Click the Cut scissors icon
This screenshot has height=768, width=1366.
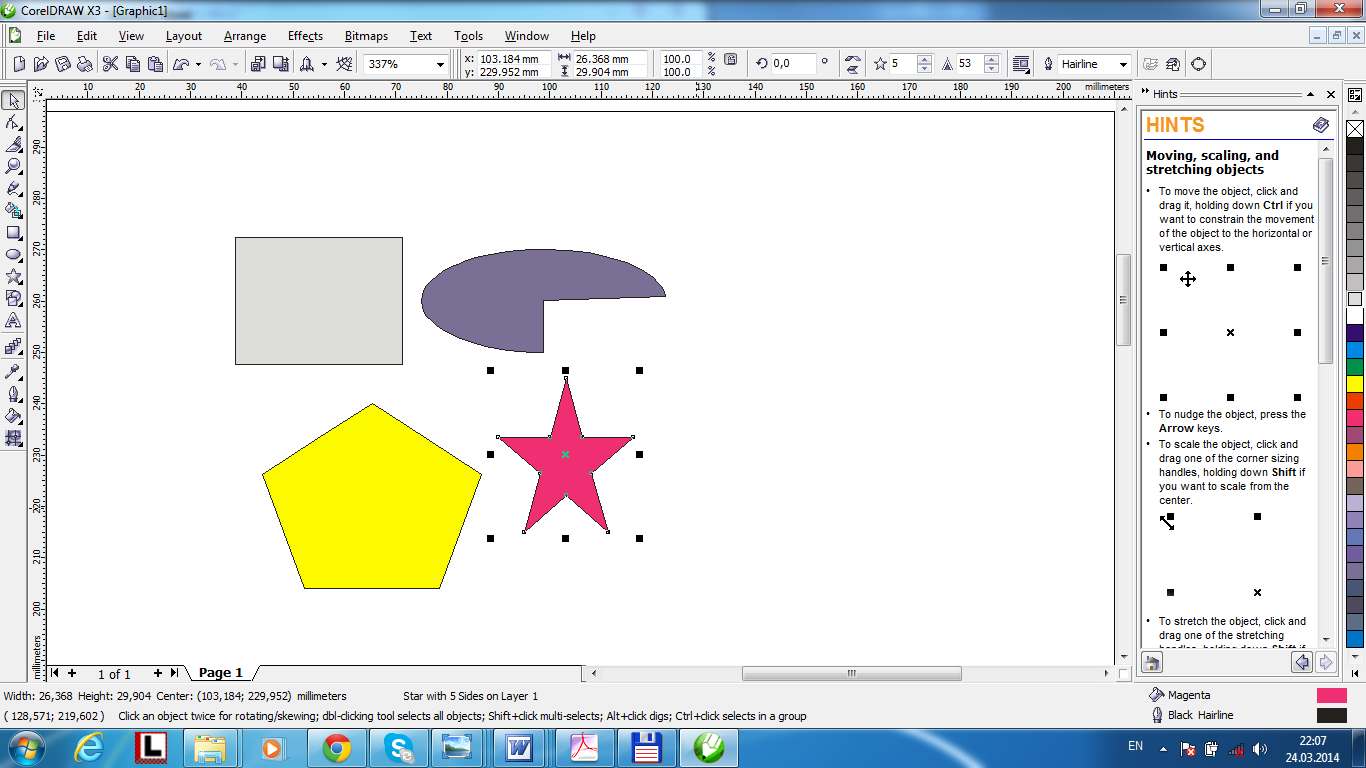click(110, 64)
